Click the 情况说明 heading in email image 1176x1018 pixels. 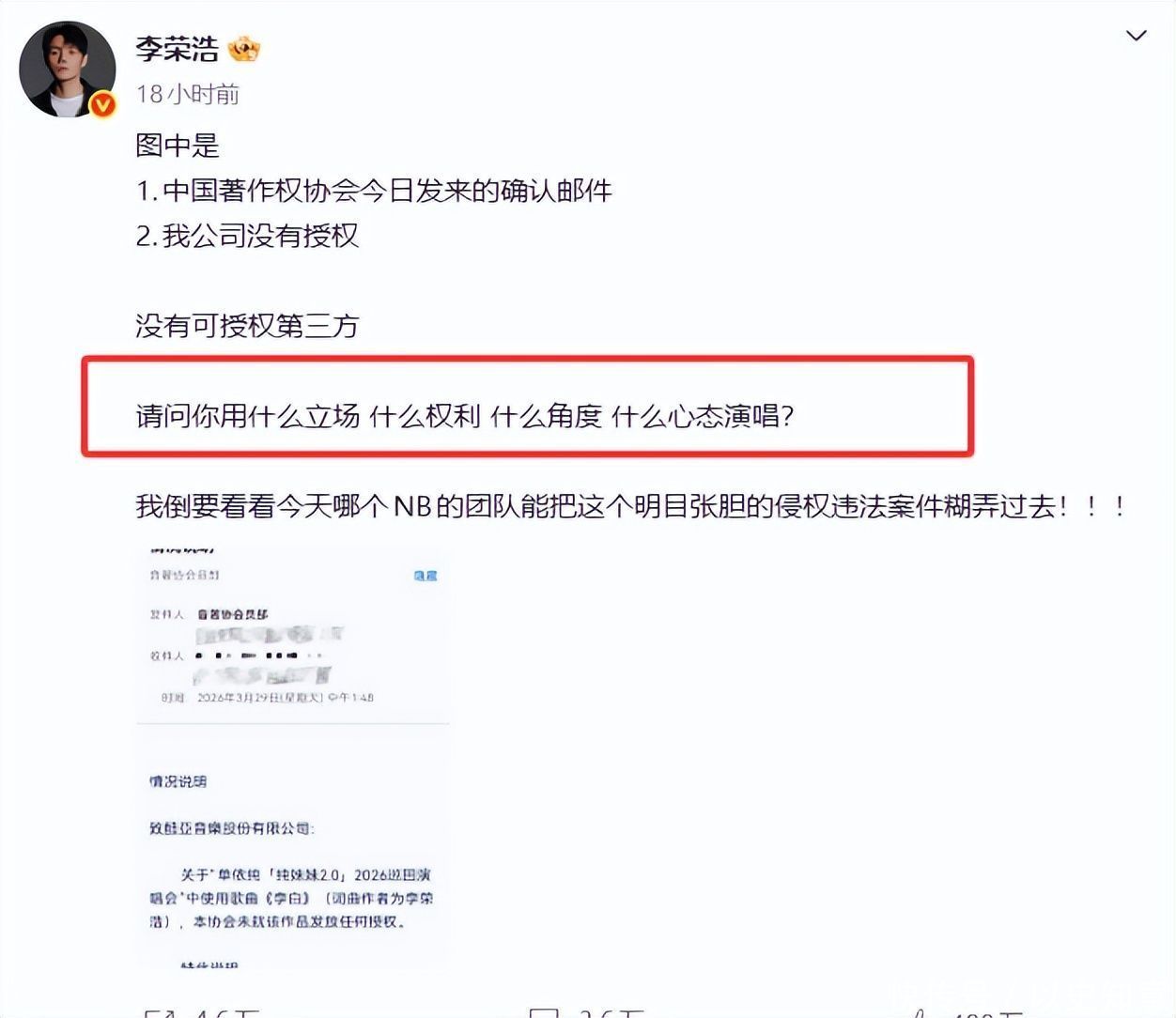178,781
